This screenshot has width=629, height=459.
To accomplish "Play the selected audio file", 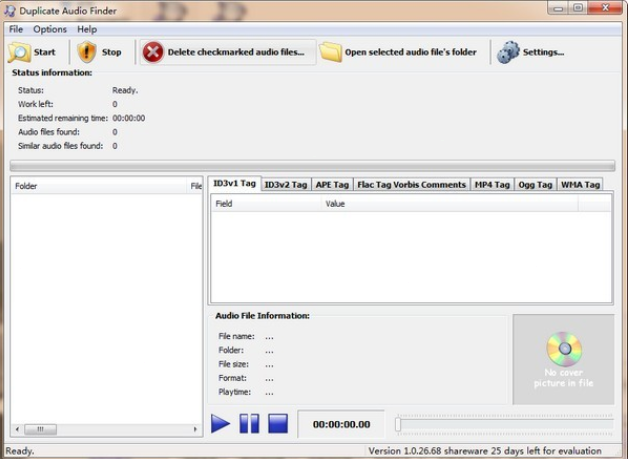I will (220, 424).
